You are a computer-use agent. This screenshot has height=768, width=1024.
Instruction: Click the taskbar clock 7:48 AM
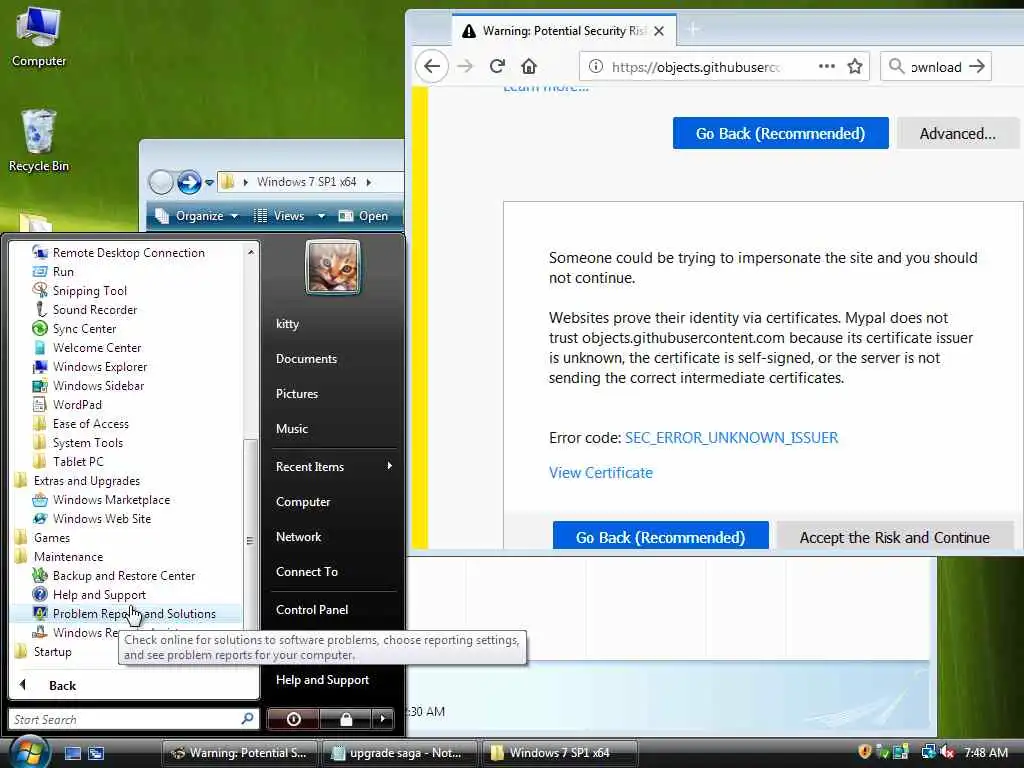986,753
